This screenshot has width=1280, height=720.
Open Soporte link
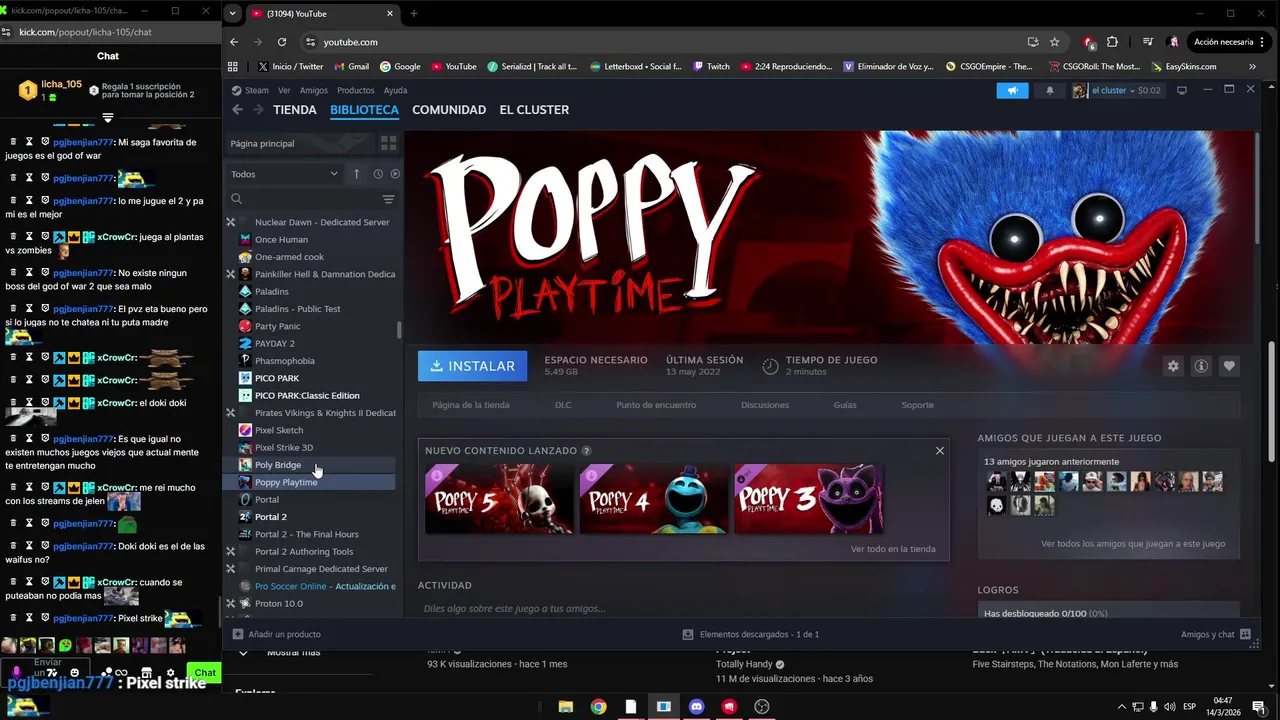click(x=917, y=405)
